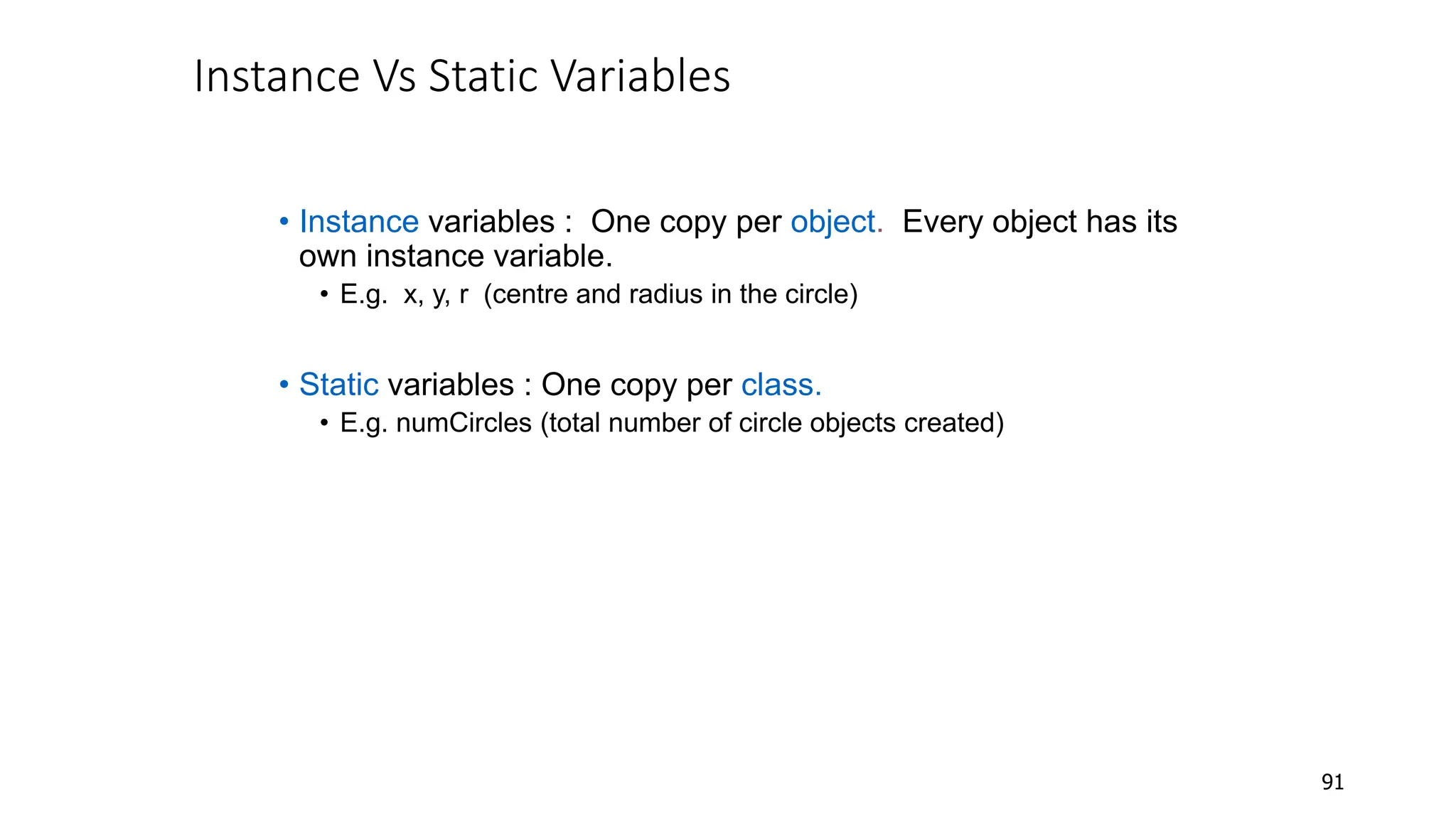Click the text "x, y, r" example
1456x819 pixels.
(436, 294)
